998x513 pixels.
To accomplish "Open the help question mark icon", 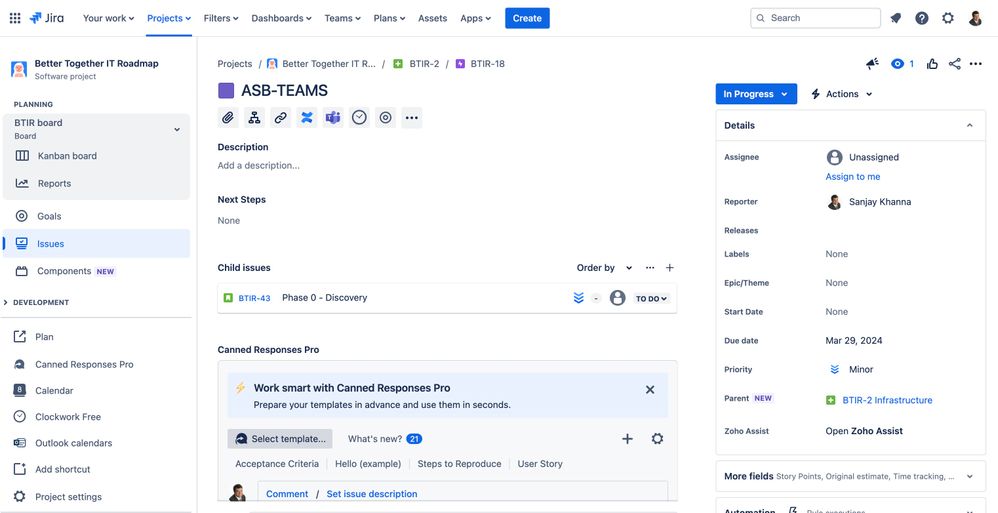I will pyautogui.click(x=922, y=18).
